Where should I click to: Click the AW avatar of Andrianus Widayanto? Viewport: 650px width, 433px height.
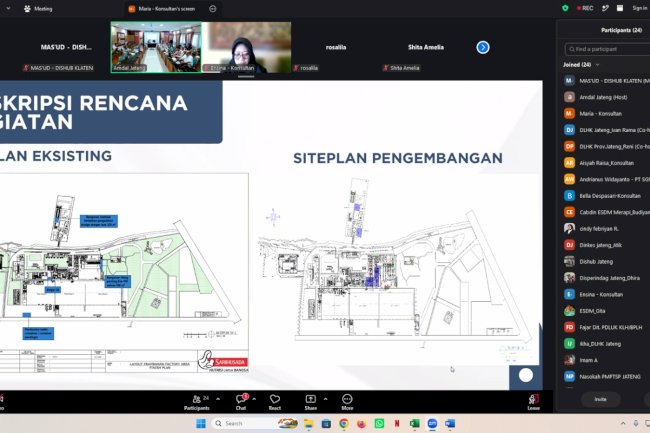(x=569, y=179)
